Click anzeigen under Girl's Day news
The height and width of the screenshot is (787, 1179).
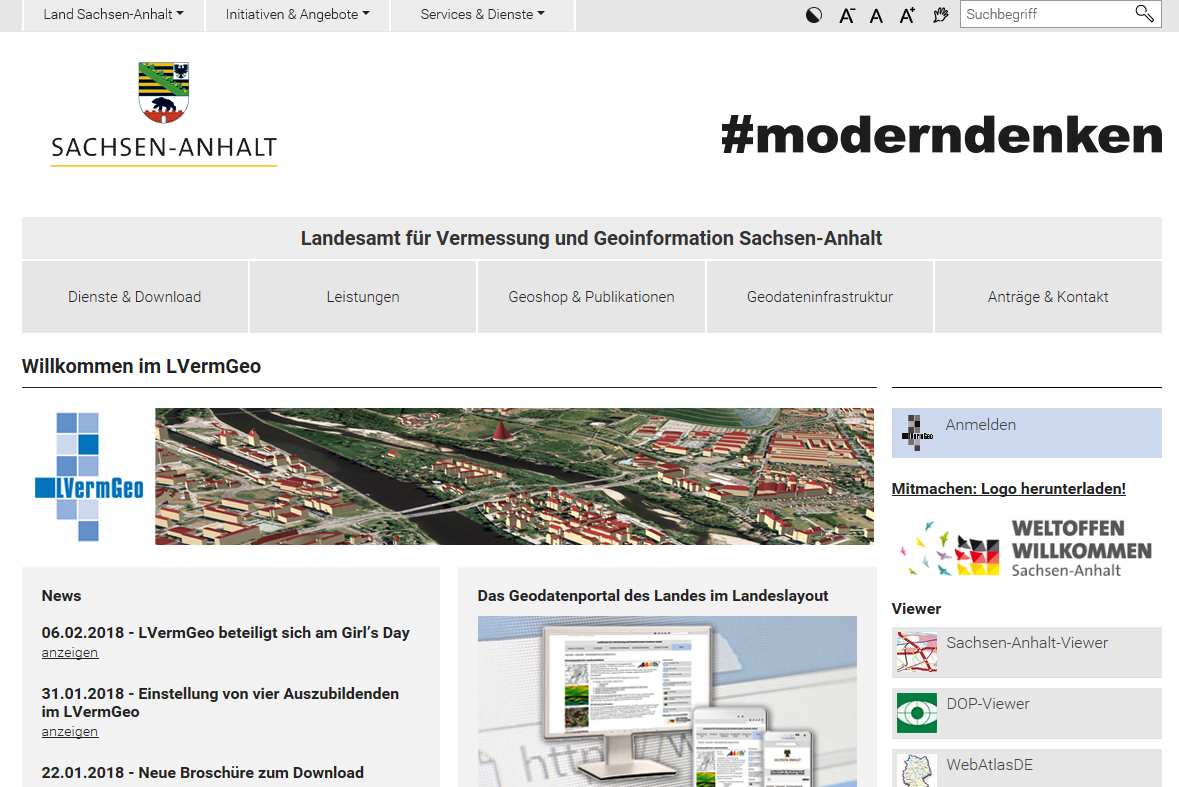click(70, 652)
